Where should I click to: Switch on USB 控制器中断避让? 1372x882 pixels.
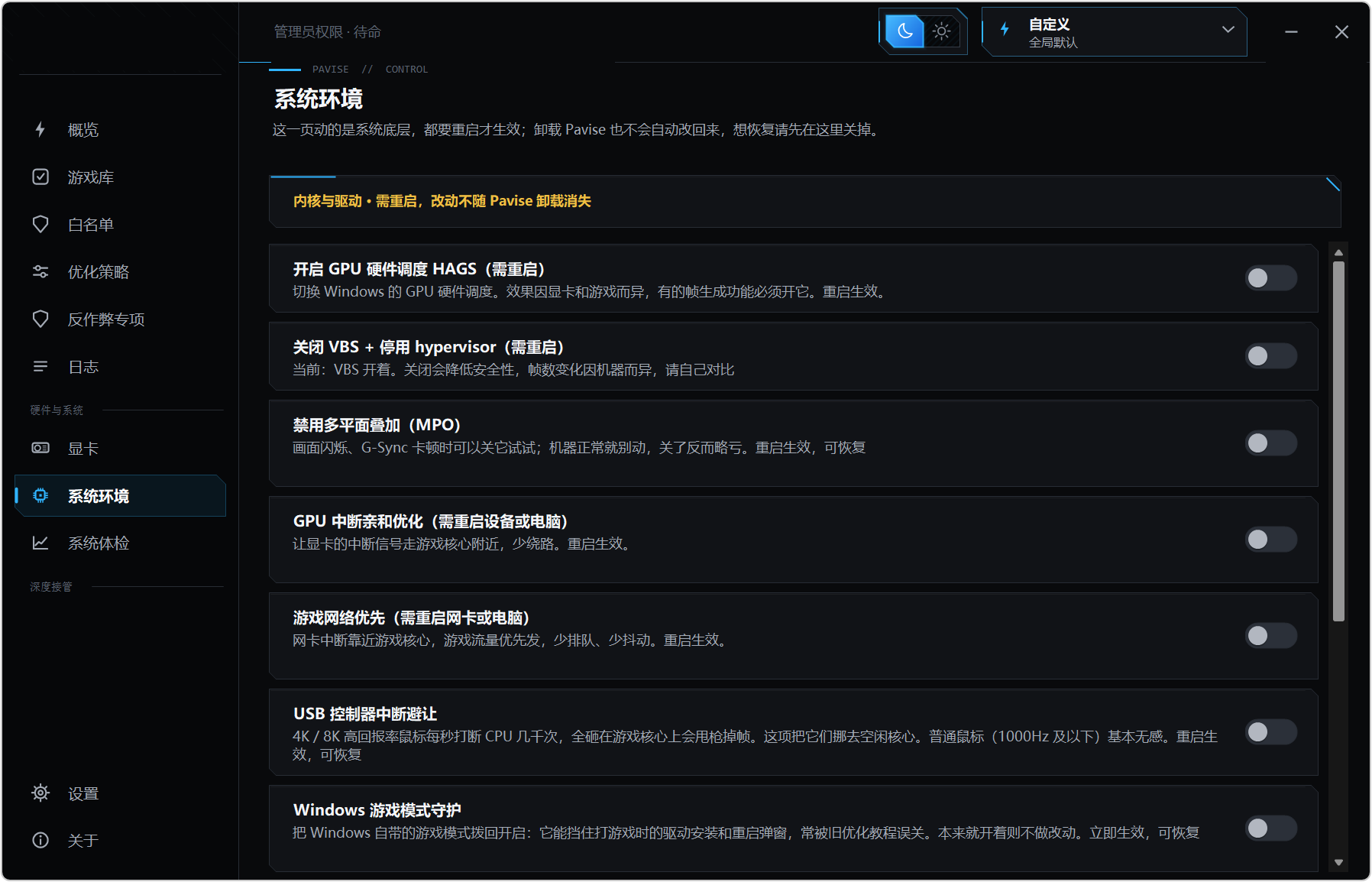point(1271,732)
